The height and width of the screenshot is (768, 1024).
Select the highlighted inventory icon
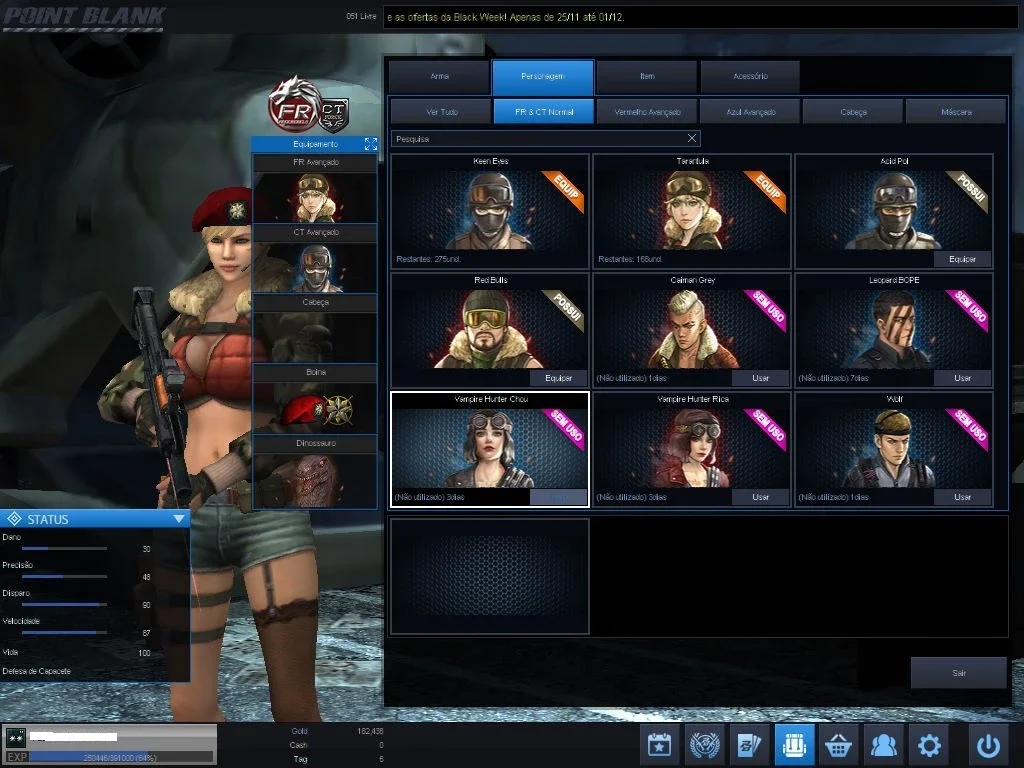point(794,744)
